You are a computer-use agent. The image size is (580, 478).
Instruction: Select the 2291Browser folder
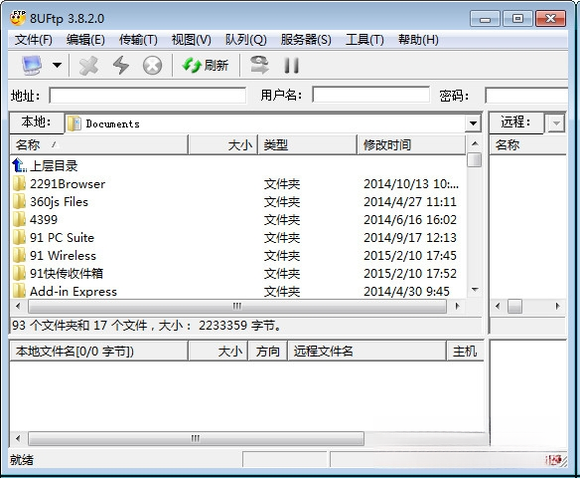[x=67, y=184]
